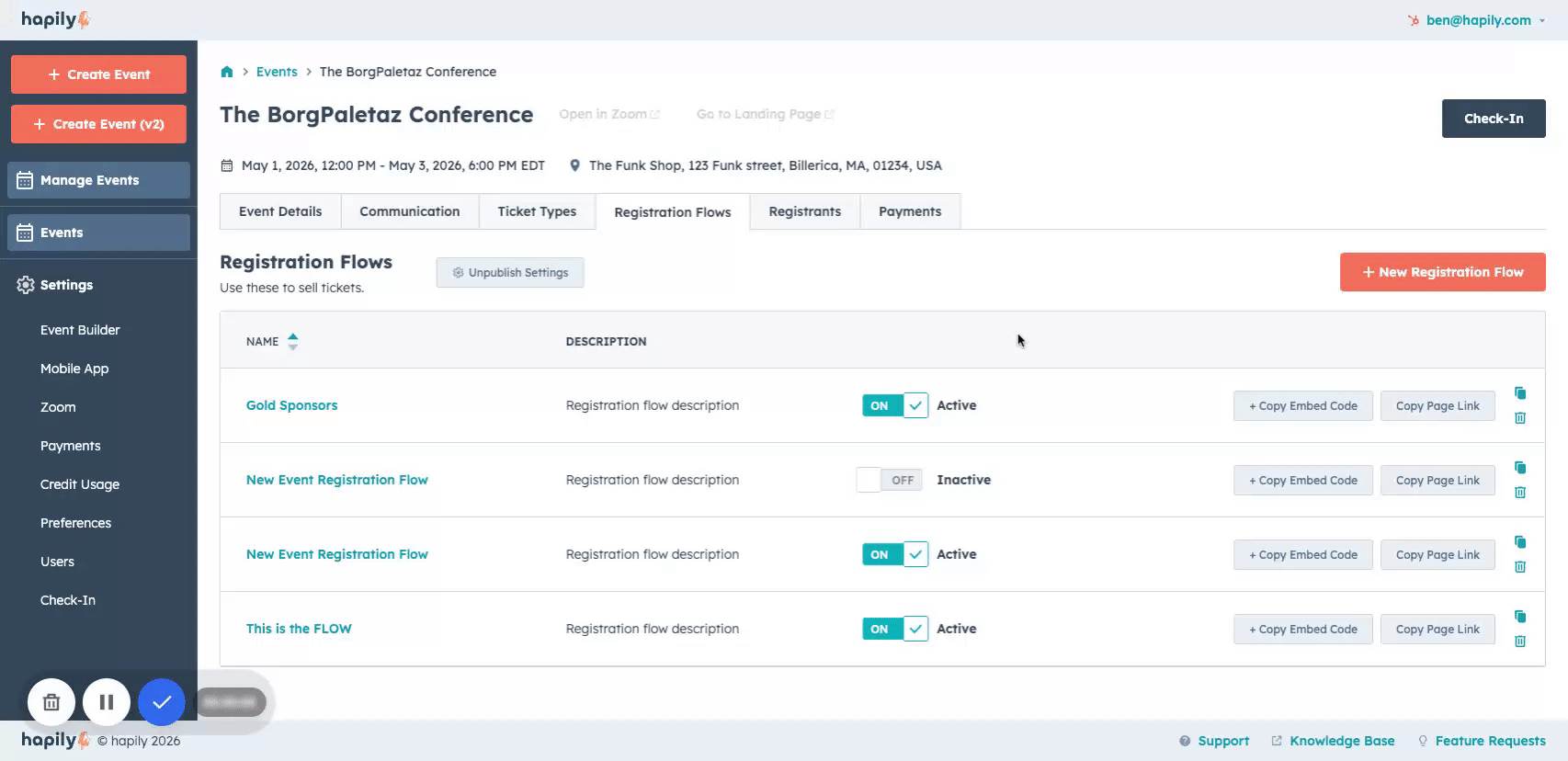Switch to the Communication tab
Image resolution: width=1568 pixels, height=761 pixels.
click(x=410, y=211)
